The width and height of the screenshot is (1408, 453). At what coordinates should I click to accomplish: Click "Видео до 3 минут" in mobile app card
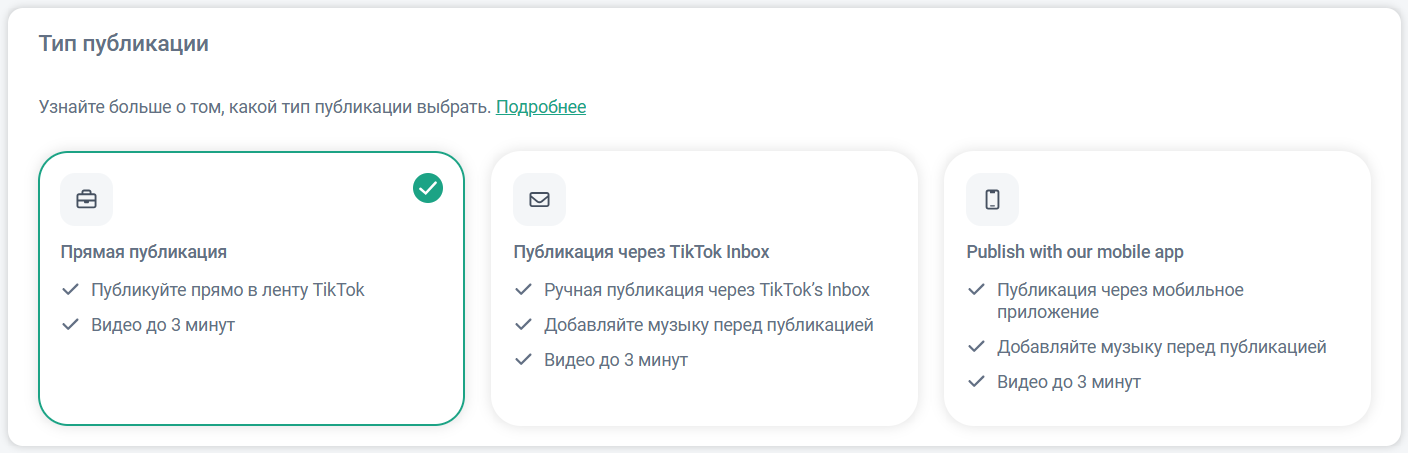click(x=1069, y=382)
